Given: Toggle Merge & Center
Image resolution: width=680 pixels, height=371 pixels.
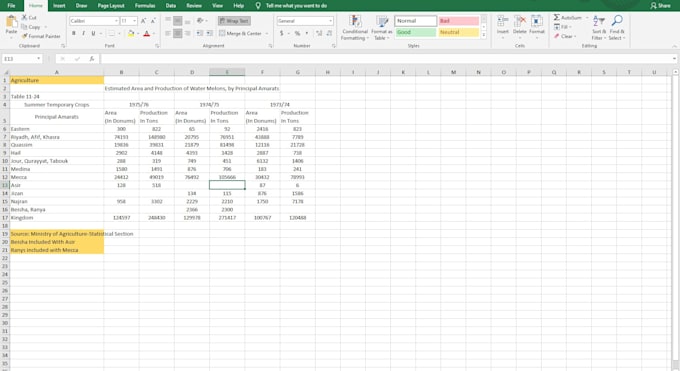Looking at the screenshot, I should tap(241, 33).
